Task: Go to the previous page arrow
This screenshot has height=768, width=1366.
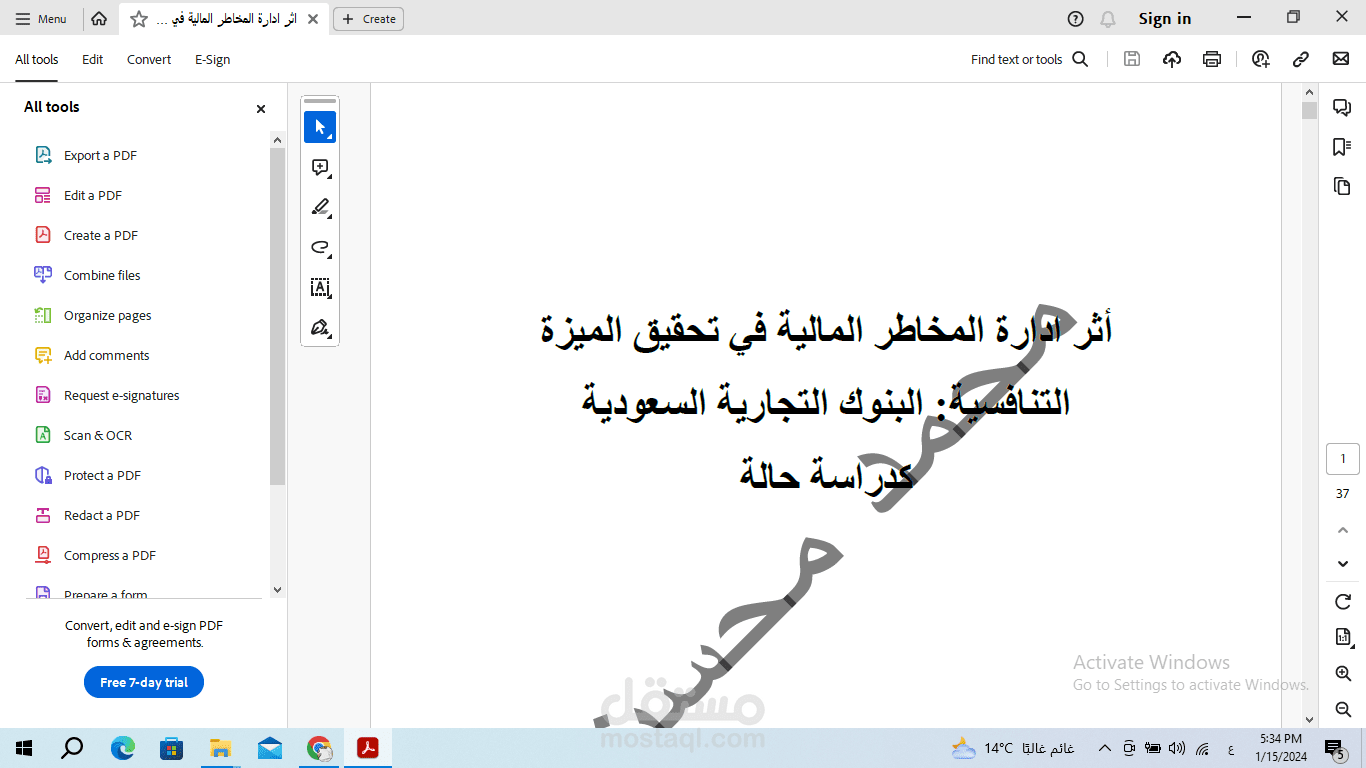Action: pyautogui.click(x=1343, y=530)
